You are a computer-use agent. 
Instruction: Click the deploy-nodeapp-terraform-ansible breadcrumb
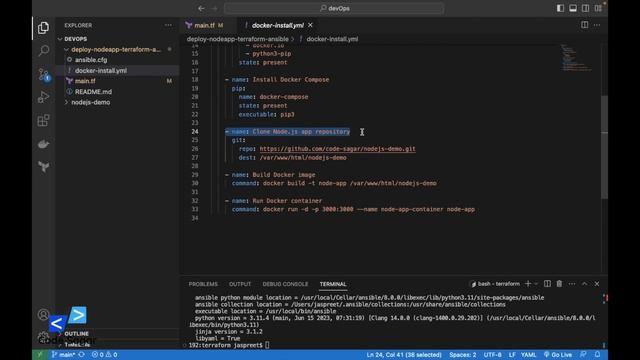pyautogui.click(x=238, y=39)
